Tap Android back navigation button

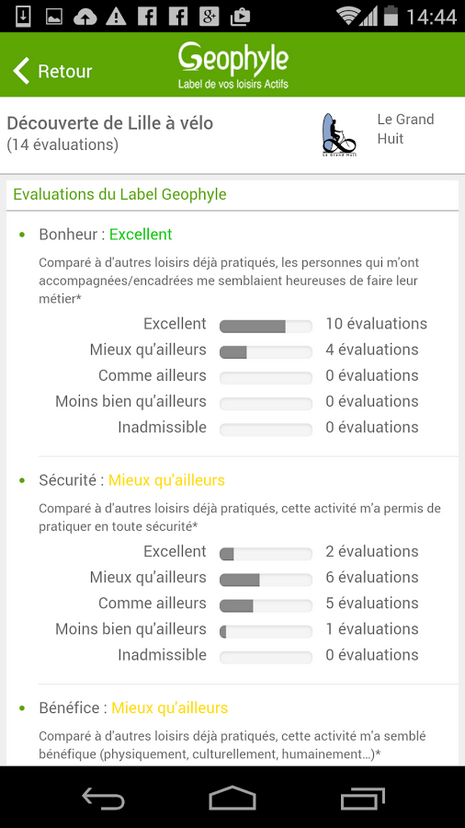point(103,797)
